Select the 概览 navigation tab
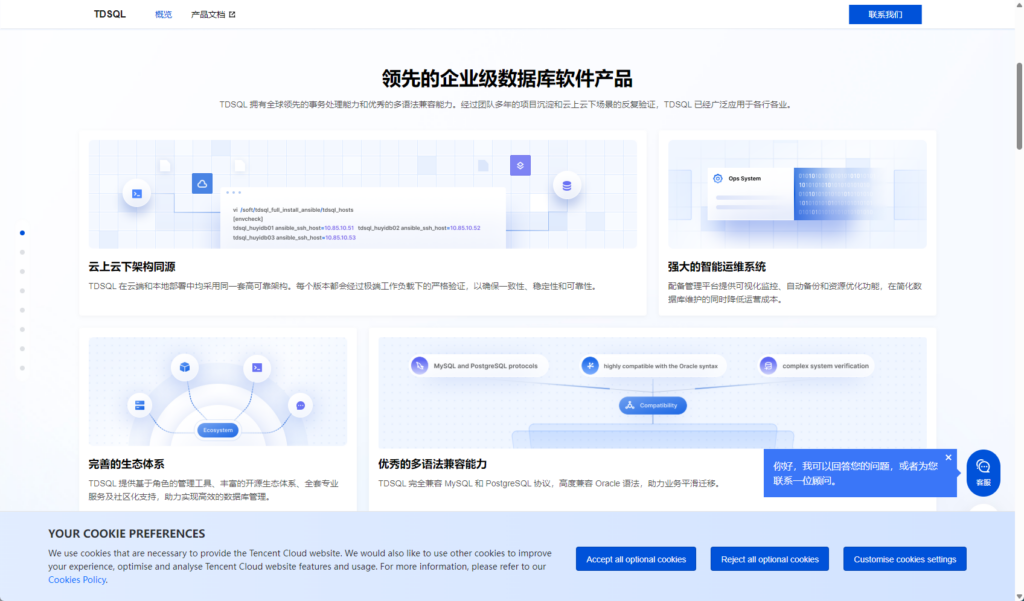Image resolution: width=1024 pixels, height=601 pixels. pyautogui.click(x=163, y=14)
